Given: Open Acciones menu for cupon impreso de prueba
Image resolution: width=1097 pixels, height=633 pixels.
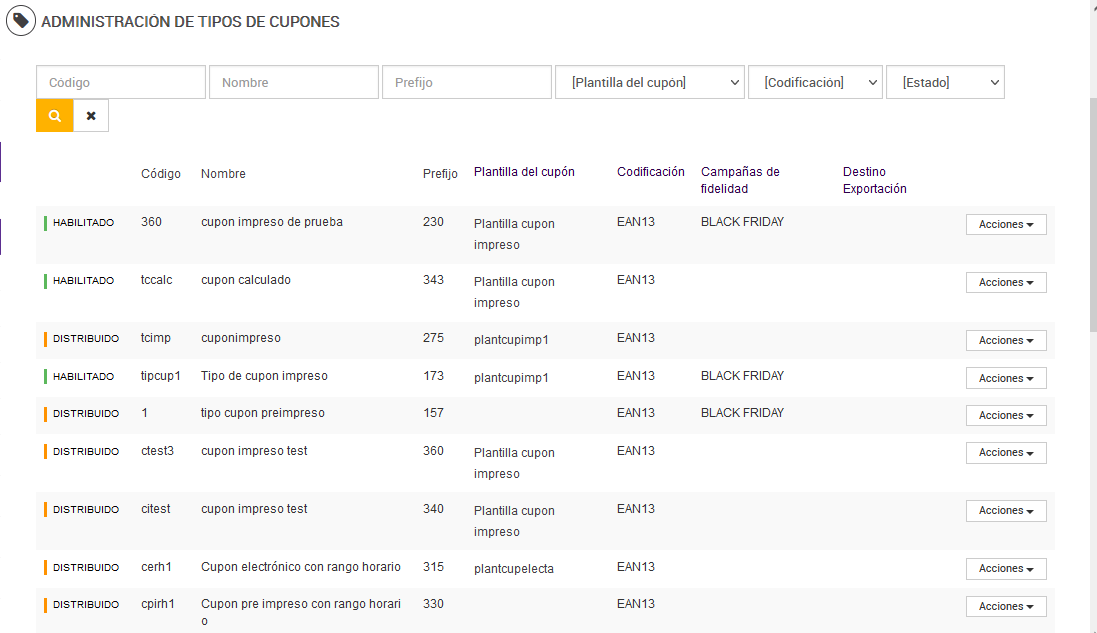Looking at the screenshot, I should tap(1006, 225).
